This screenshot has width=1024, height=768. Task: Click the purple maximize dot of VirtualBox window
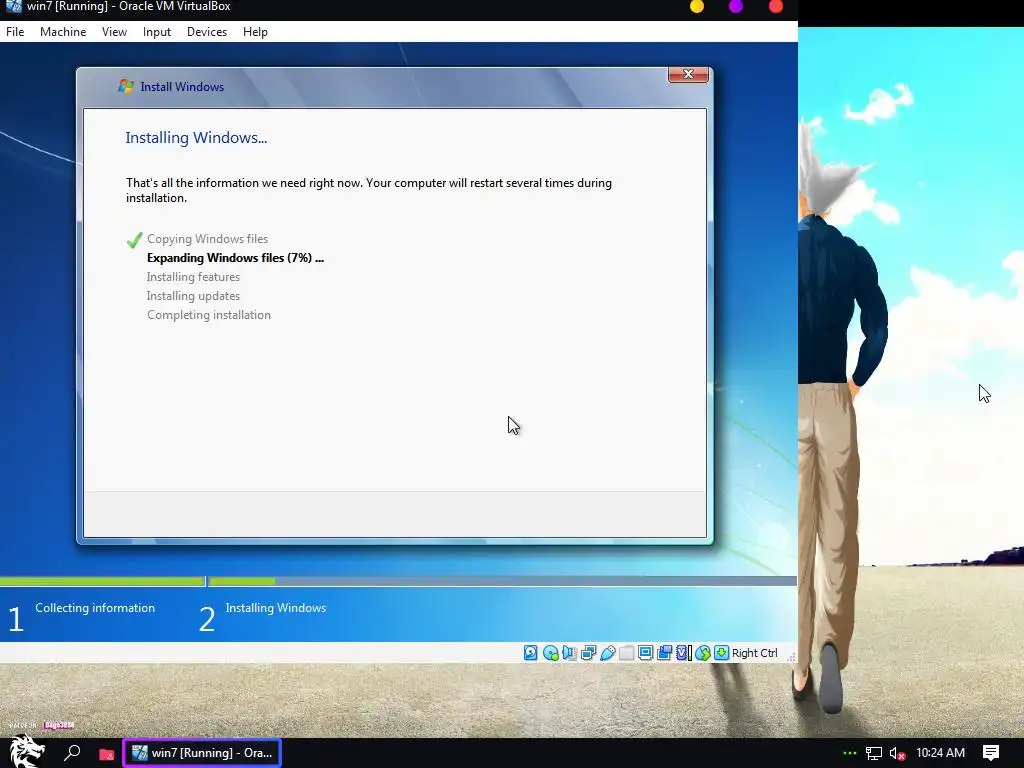click(x=736, y=7)
